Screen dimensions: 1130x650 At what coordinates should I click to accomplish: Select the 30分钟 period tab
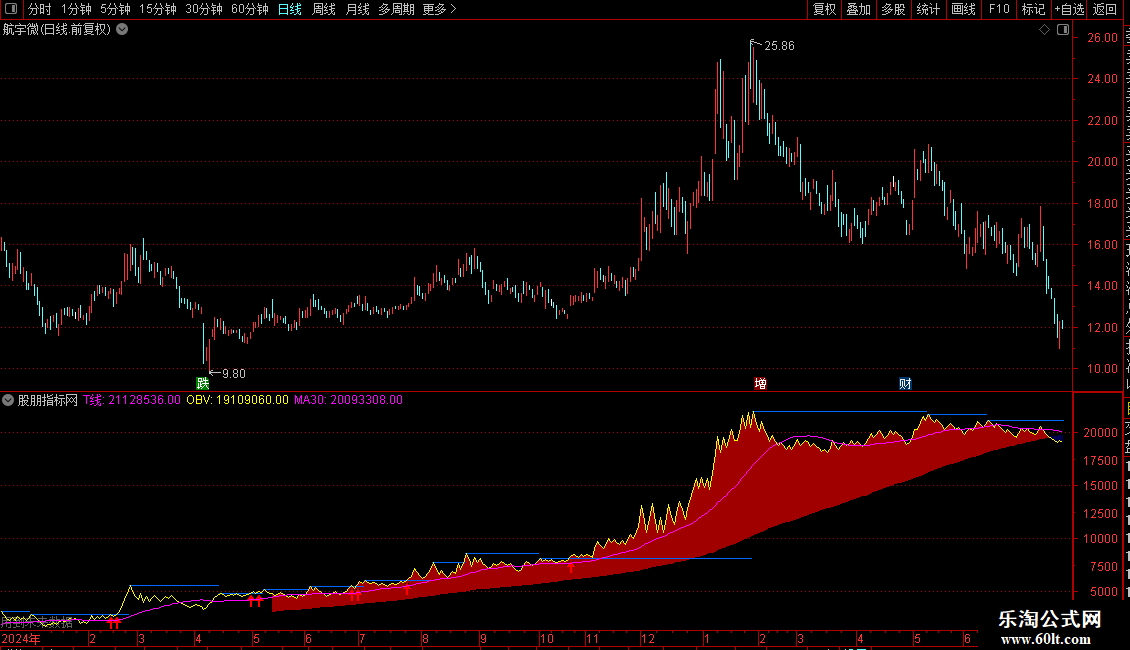point(203,9)
